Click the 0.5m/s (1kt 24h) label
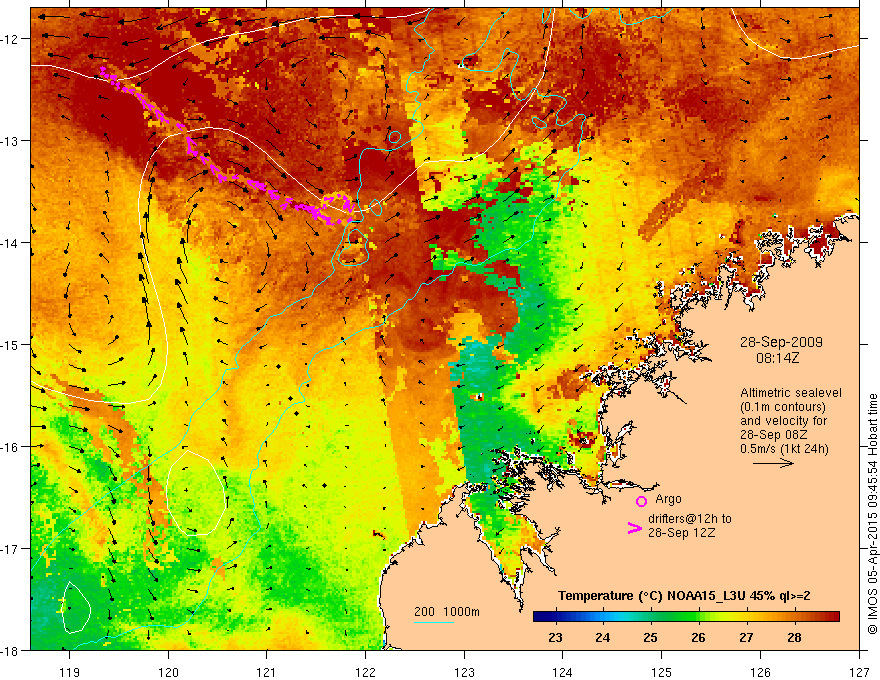Screen dimensions: 880x680 pyautogui.click(x=784, y=449)
